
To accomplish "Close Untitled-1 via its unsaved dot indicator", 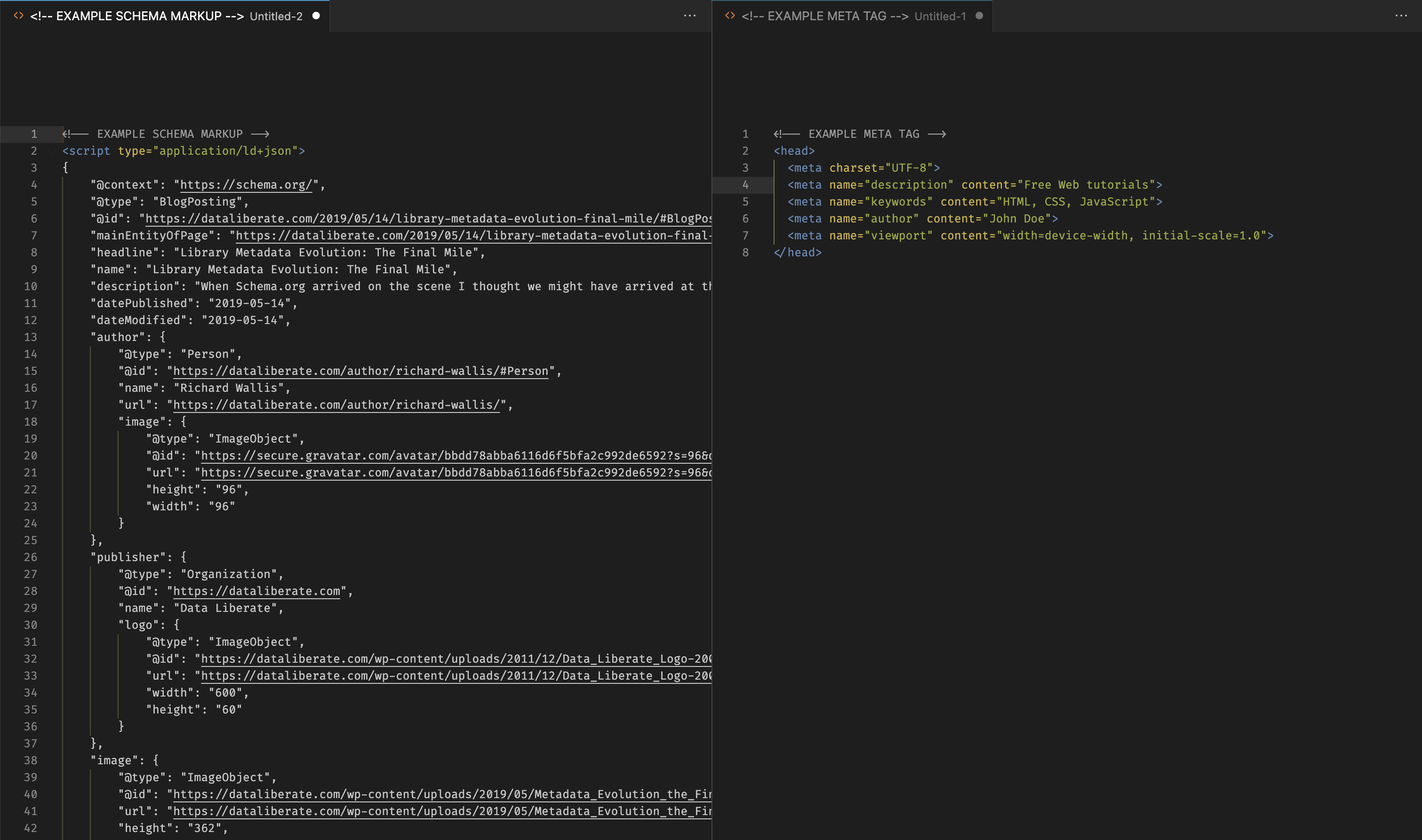I will [979, 16].
